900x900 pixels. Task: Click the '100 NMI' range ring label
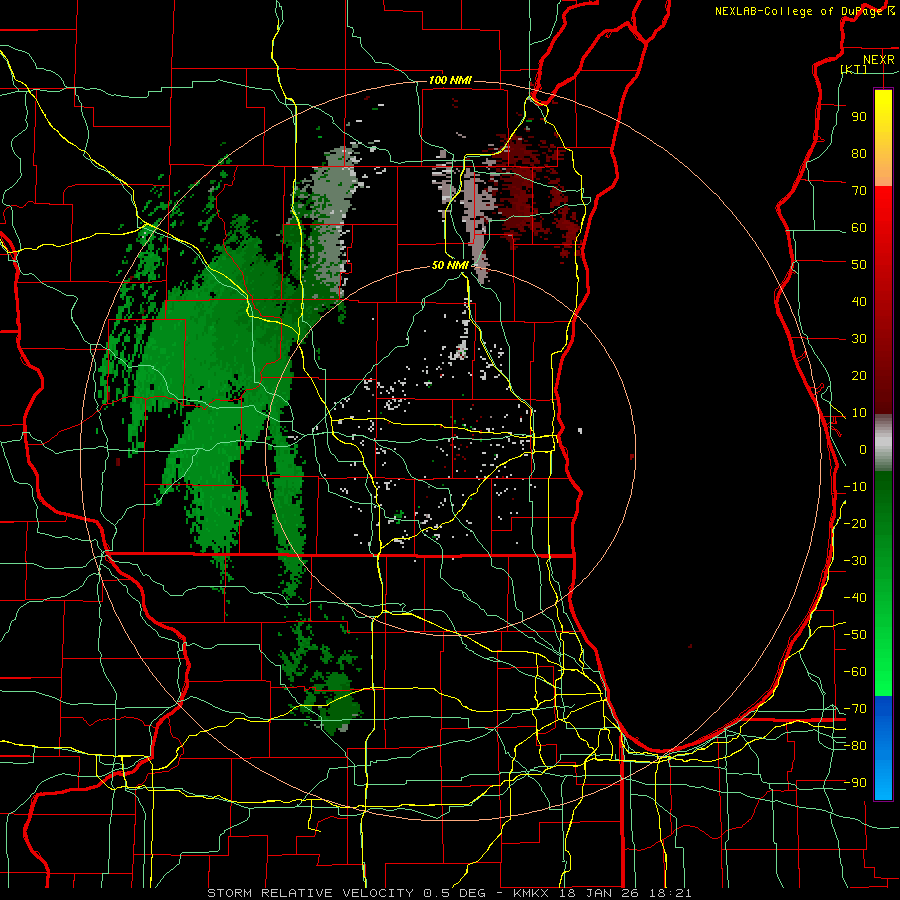[450, 80]
